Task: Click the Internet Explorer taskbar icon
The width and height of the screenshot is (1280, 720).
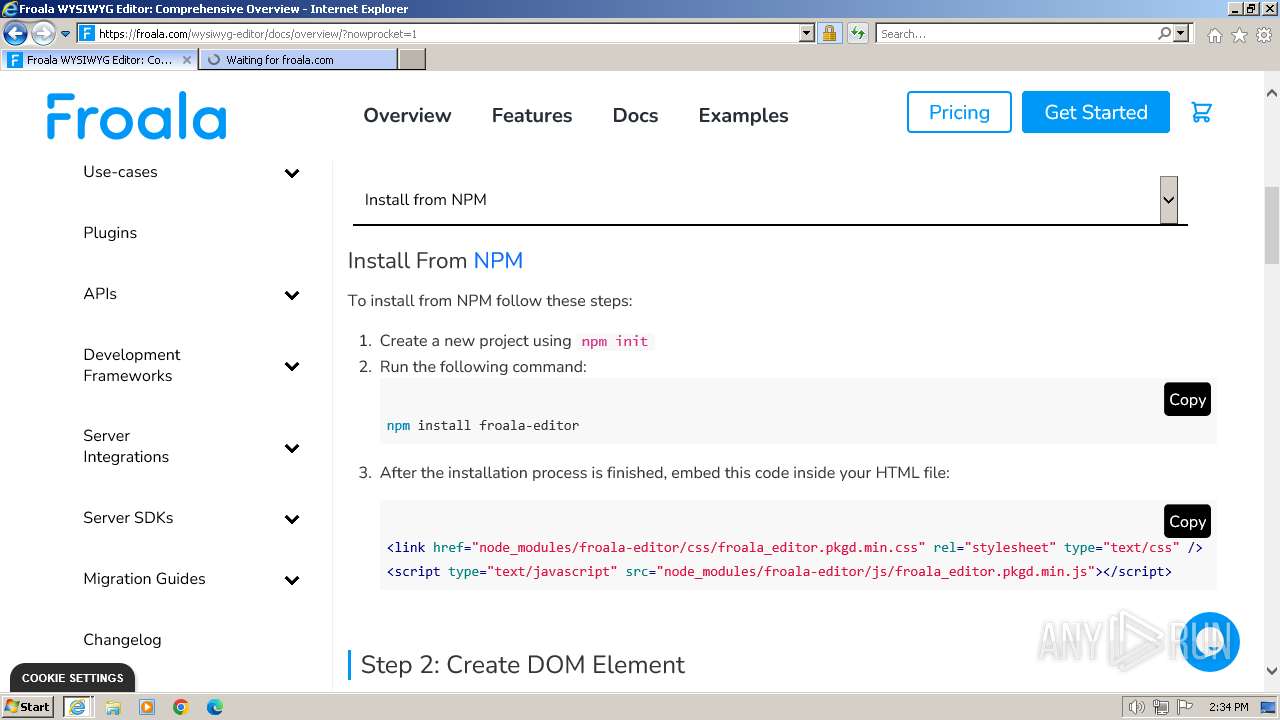Action: (x=77, y=707)
